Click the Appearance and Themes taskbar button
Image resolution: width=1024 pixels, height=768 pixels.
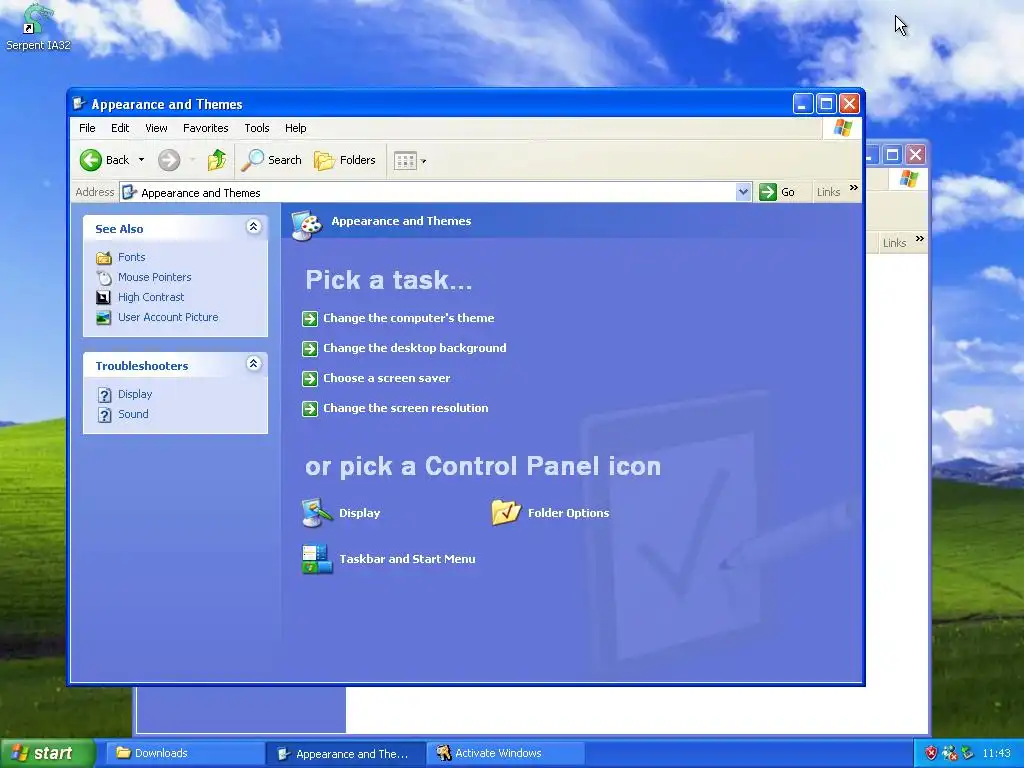[x=345, y=753]
